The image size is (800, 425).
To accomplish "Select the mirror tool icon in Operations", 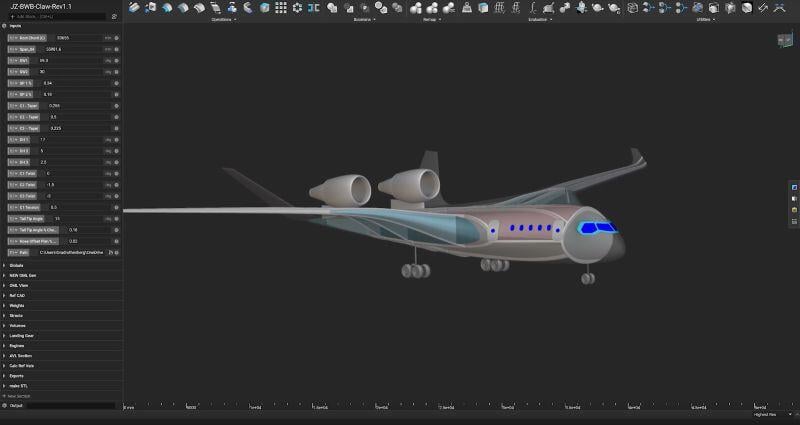I will point(314,8).
